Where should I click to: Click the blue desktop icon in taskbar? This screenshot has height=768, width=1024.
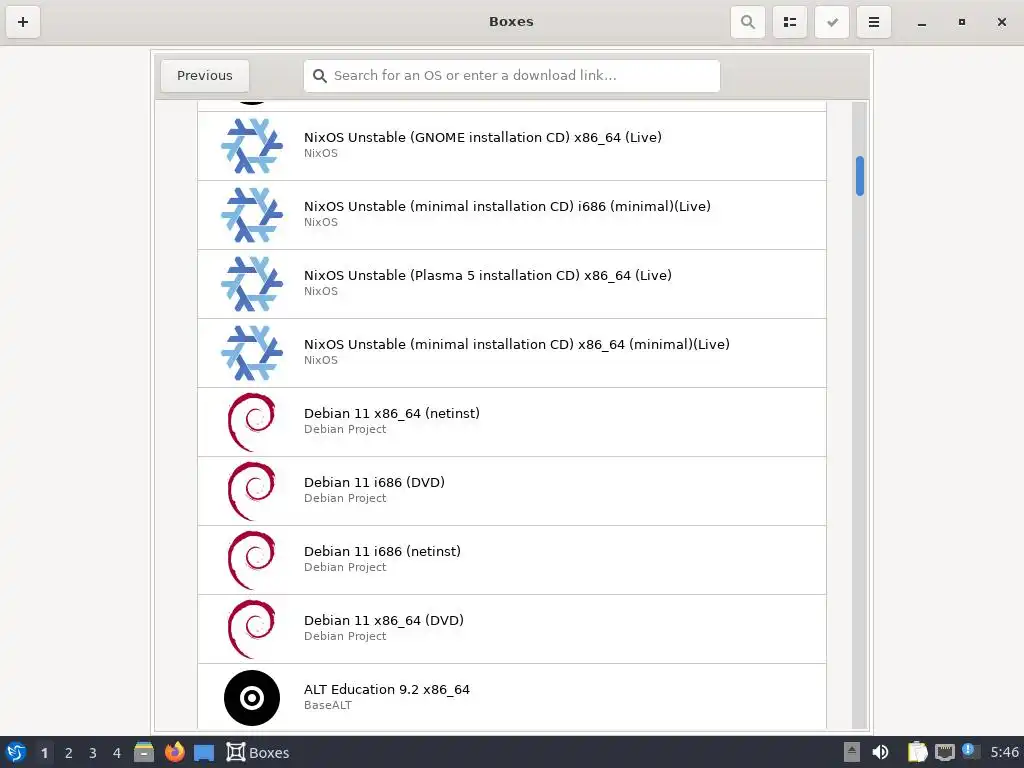[x=204, y=753]
